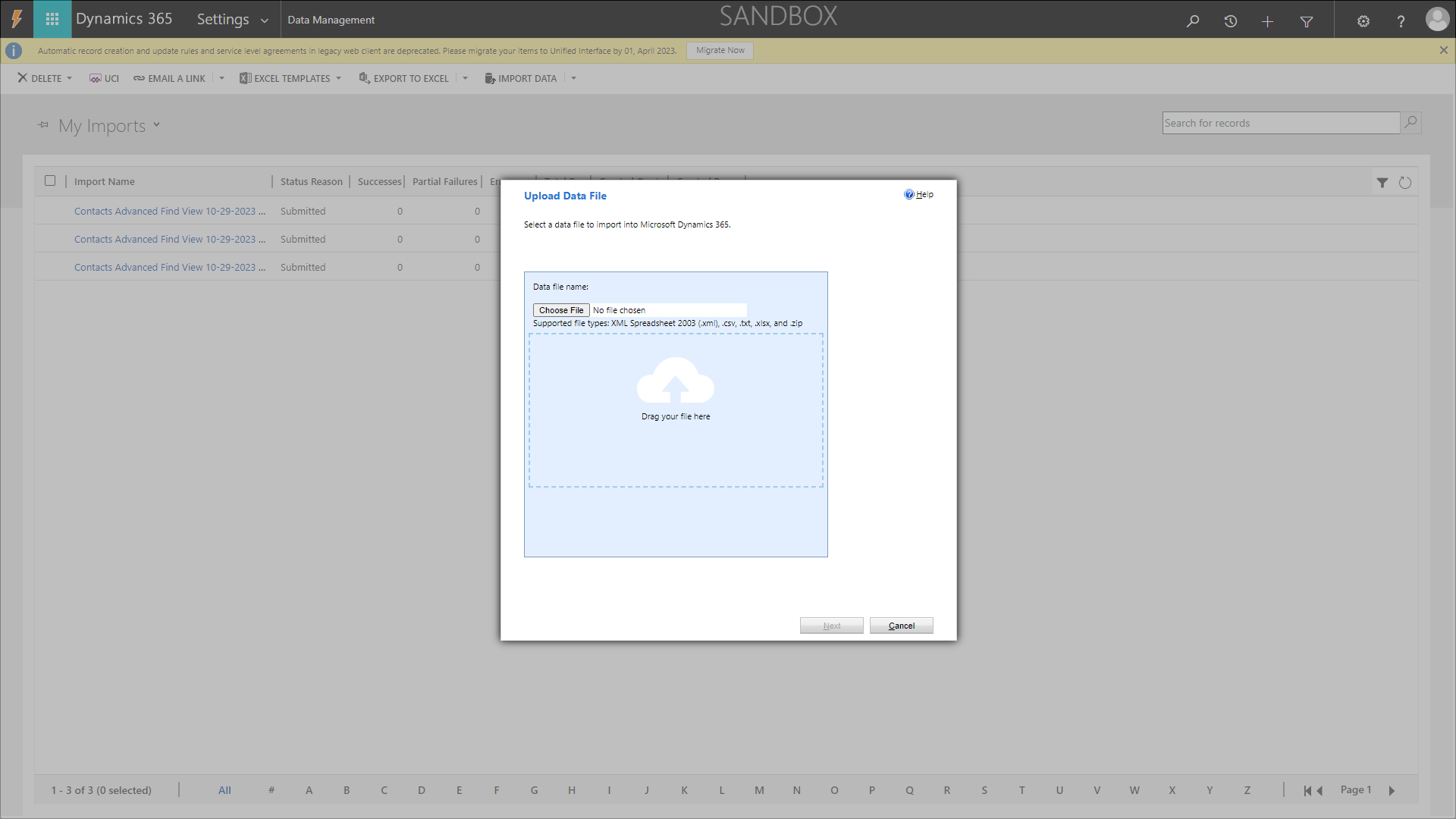
Task: Refresh the imports list
Action: 1404,182
